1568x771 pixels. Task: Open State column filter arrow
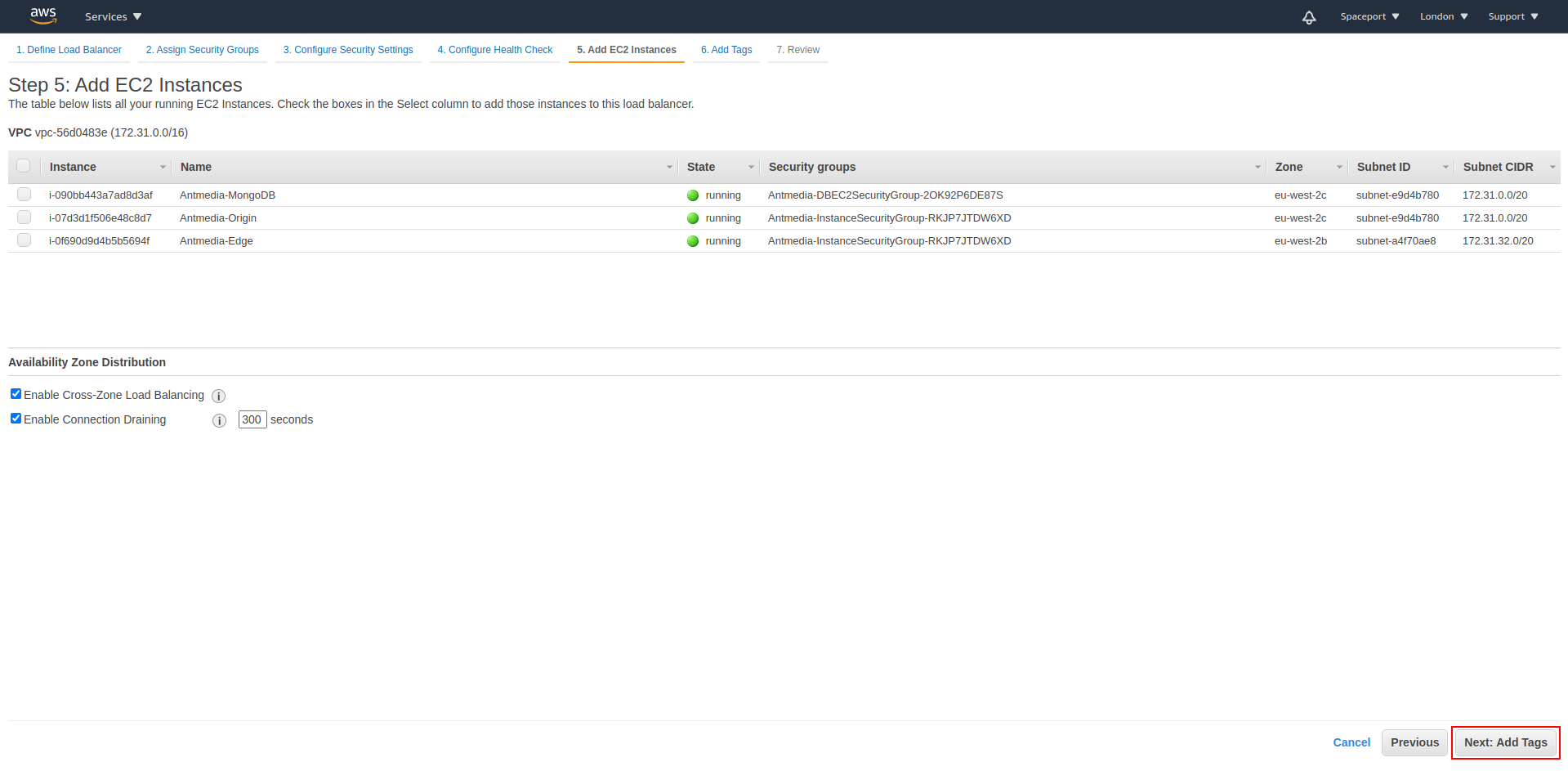pos(751,167)
